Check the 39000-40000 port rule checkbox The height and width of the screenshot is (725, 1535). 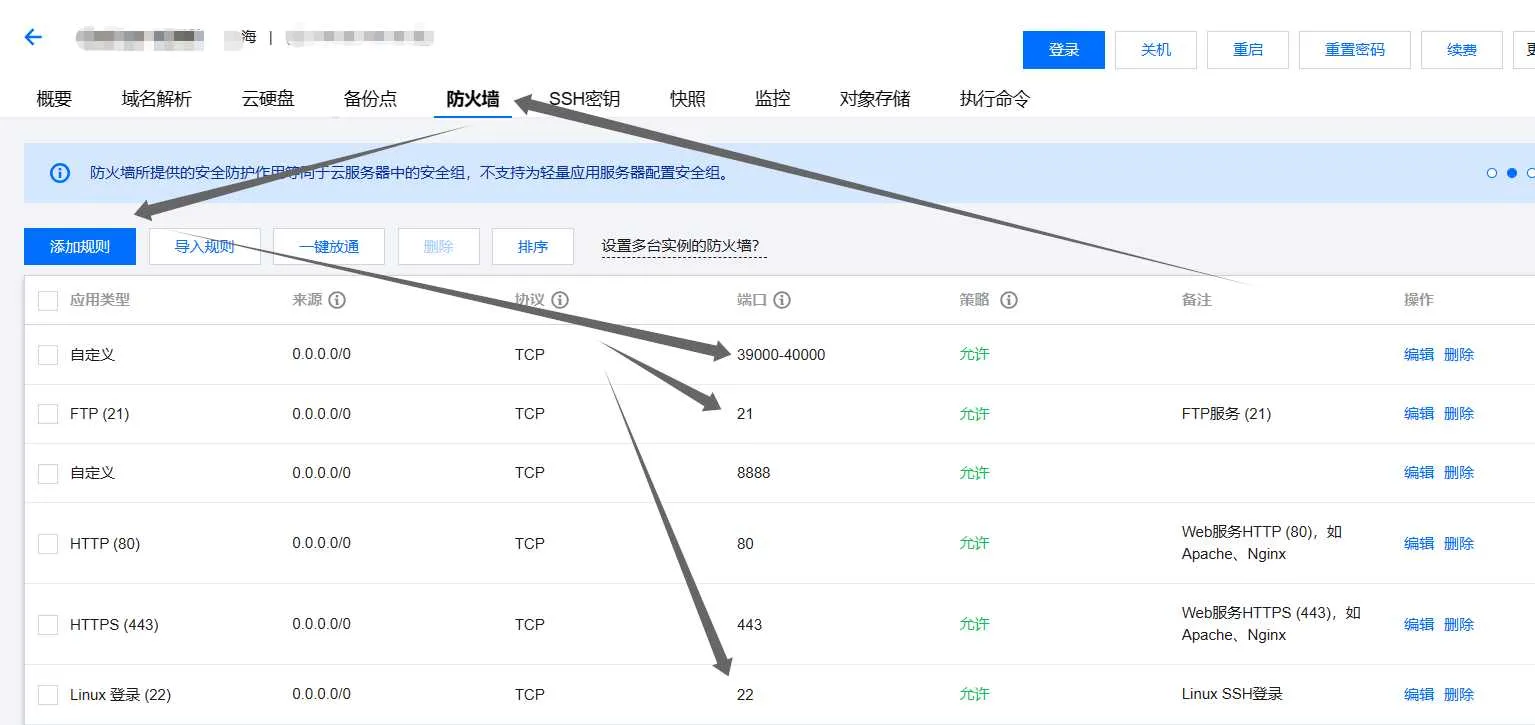(x=48, y=355)
